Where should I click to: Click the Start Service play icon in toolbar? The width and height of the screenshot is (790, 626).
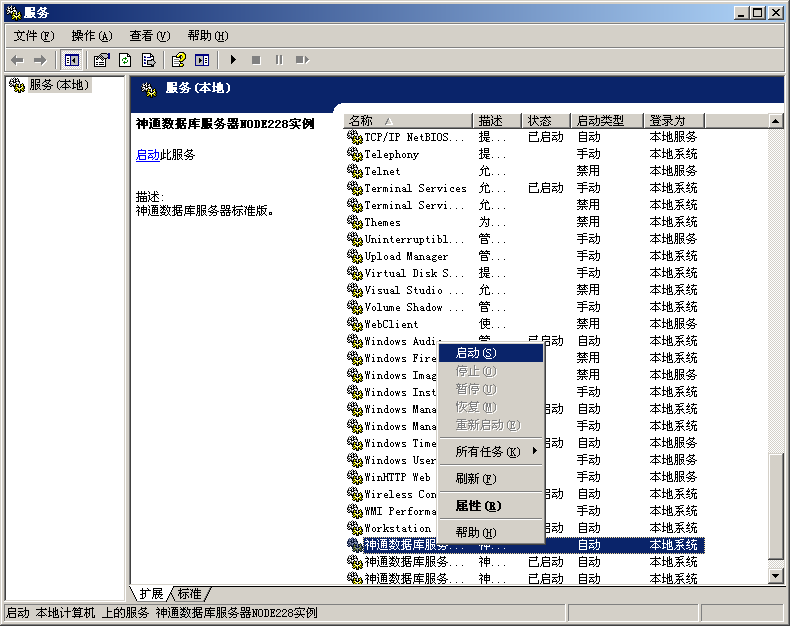coord(233,60)
